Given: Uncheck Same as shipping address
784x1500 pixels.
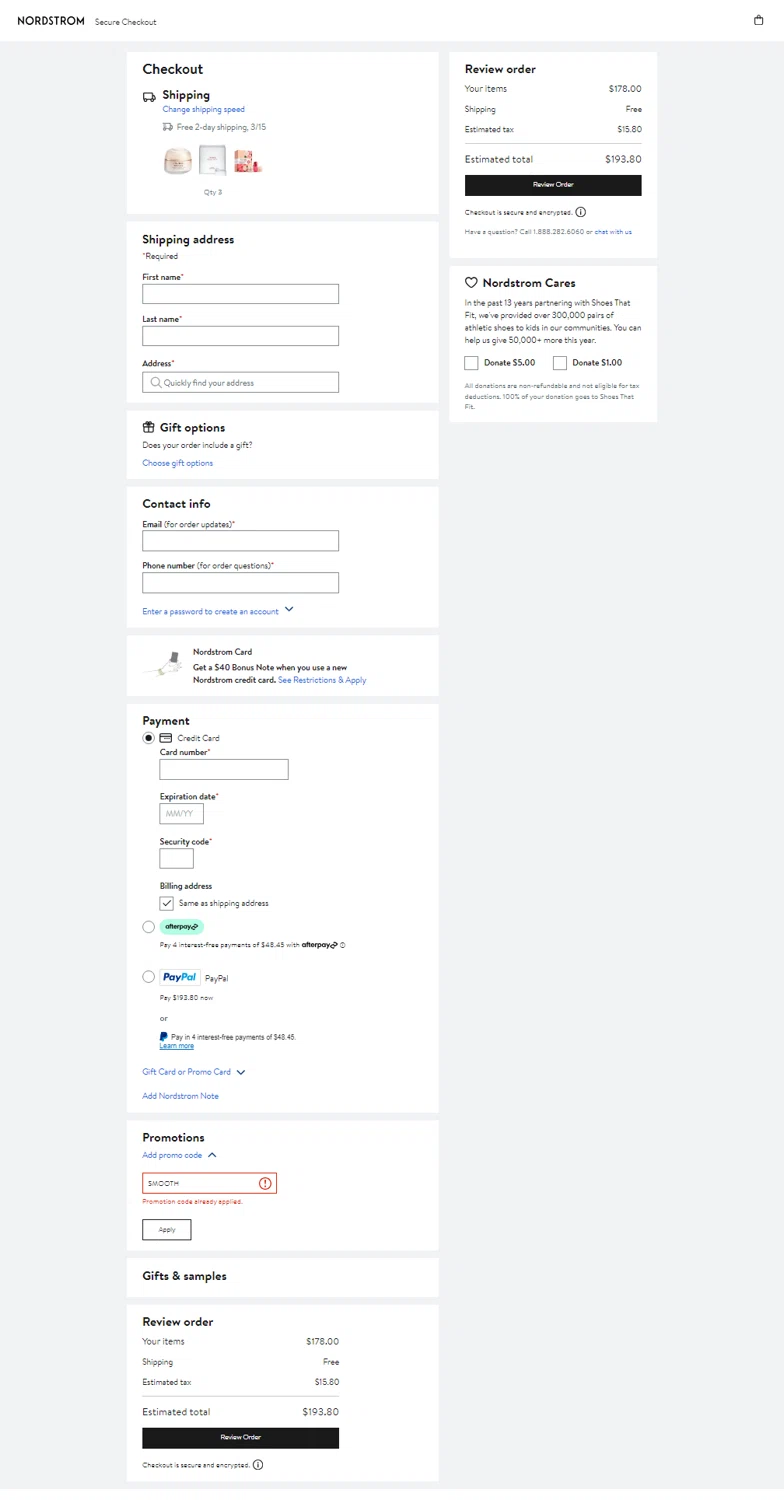Looking at the screenshot, I should coord(167,903).
